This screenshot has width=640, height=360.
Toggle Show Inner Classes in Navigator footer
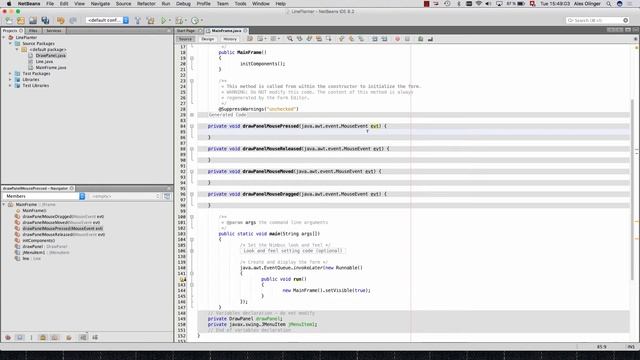point(55,338)
